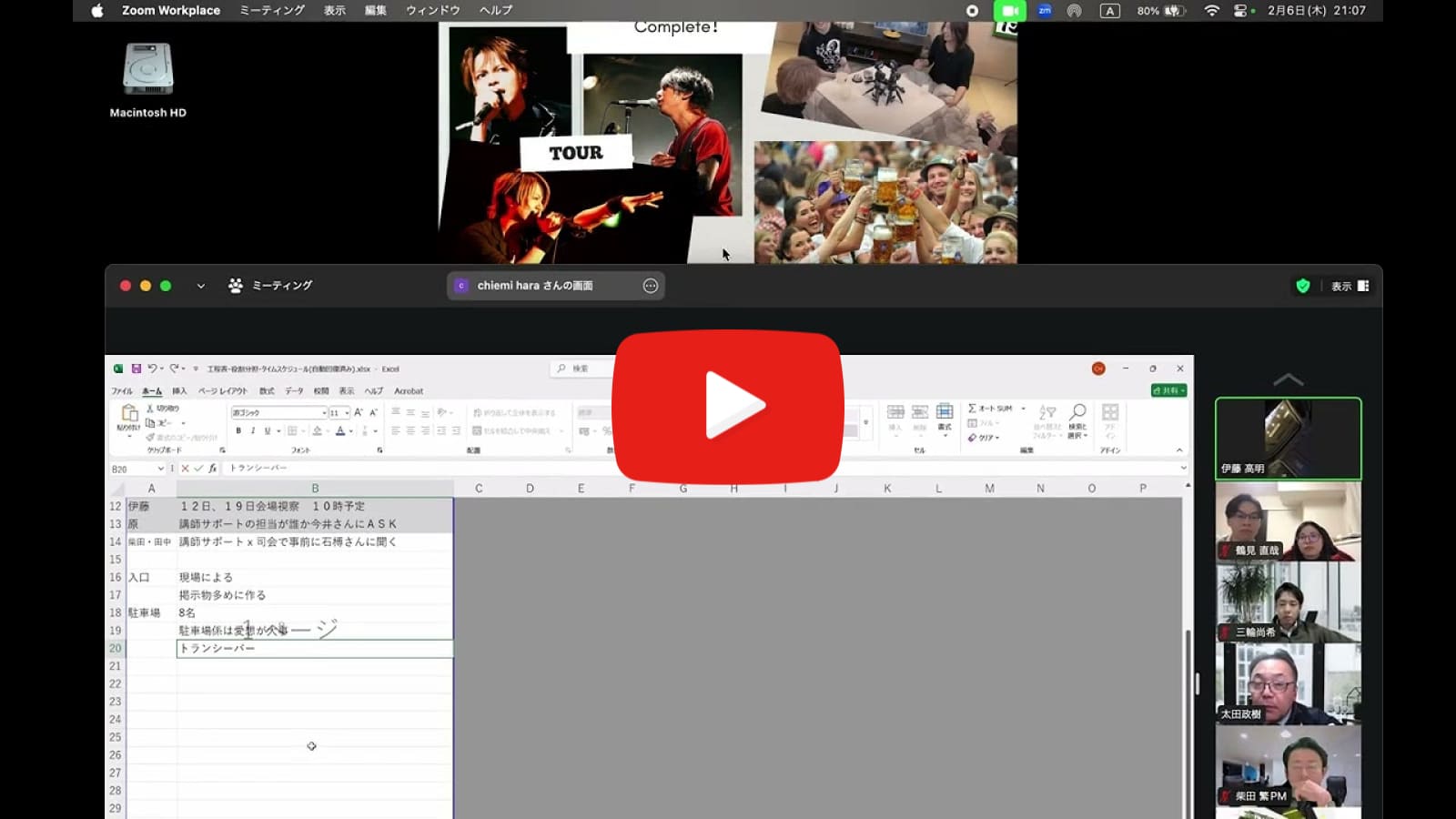The width and height of the screenshot is (1456, 819).
Task: Open the ミーティング menu in menu bar
Action: [271, 11]
